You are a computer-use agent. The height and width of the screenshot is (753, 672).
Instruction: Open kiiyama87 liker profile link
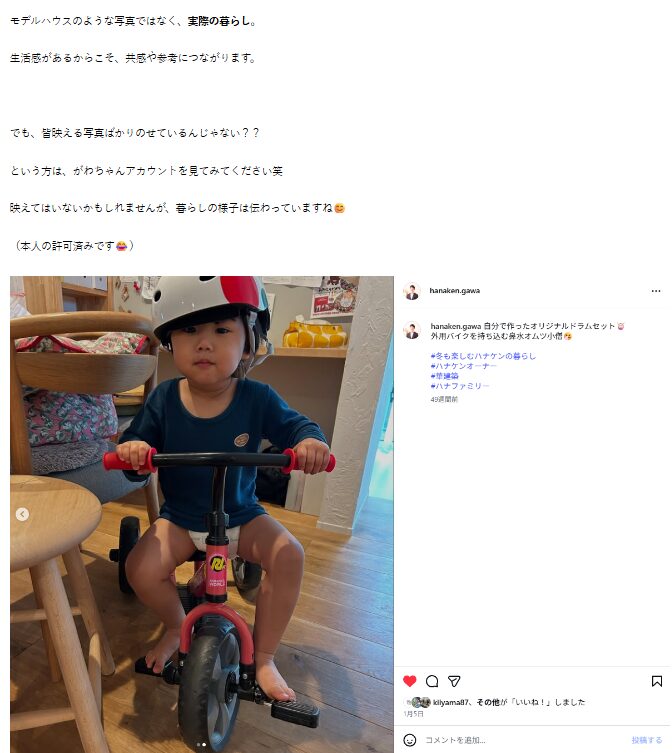pyautogui.click(x=451, y=702)
